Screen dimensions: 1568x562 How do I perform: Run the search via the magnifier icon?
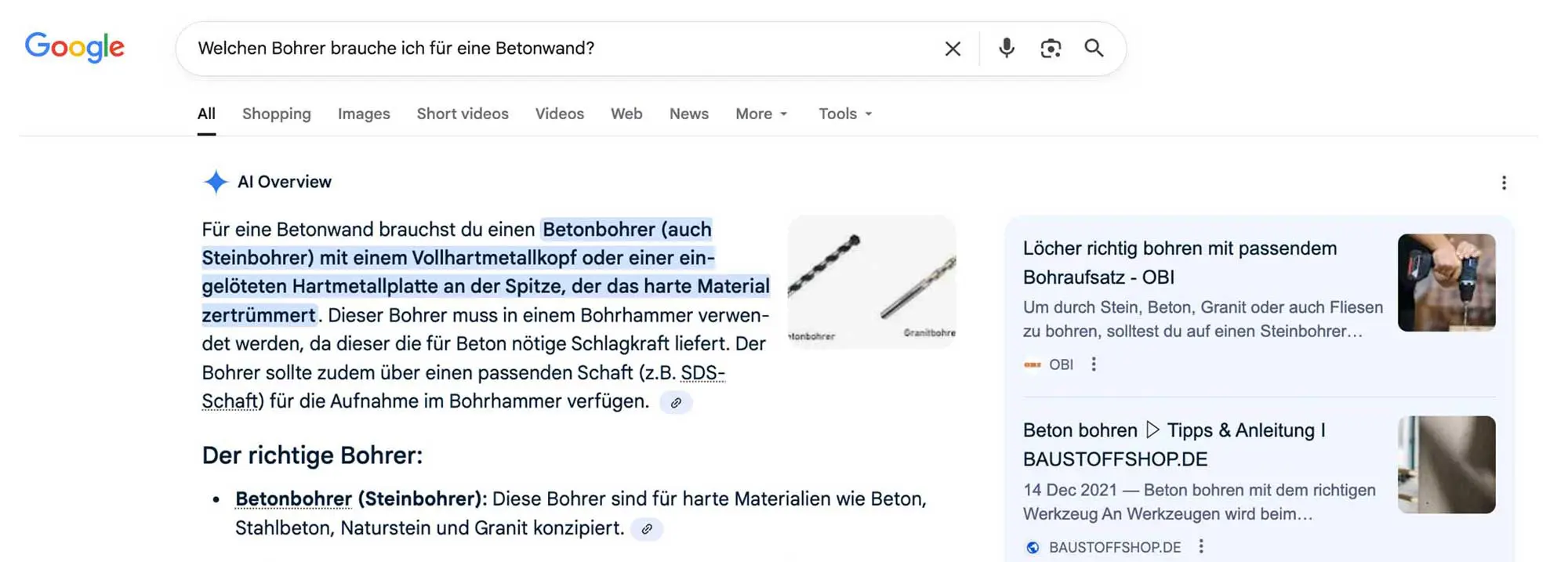1094,48
